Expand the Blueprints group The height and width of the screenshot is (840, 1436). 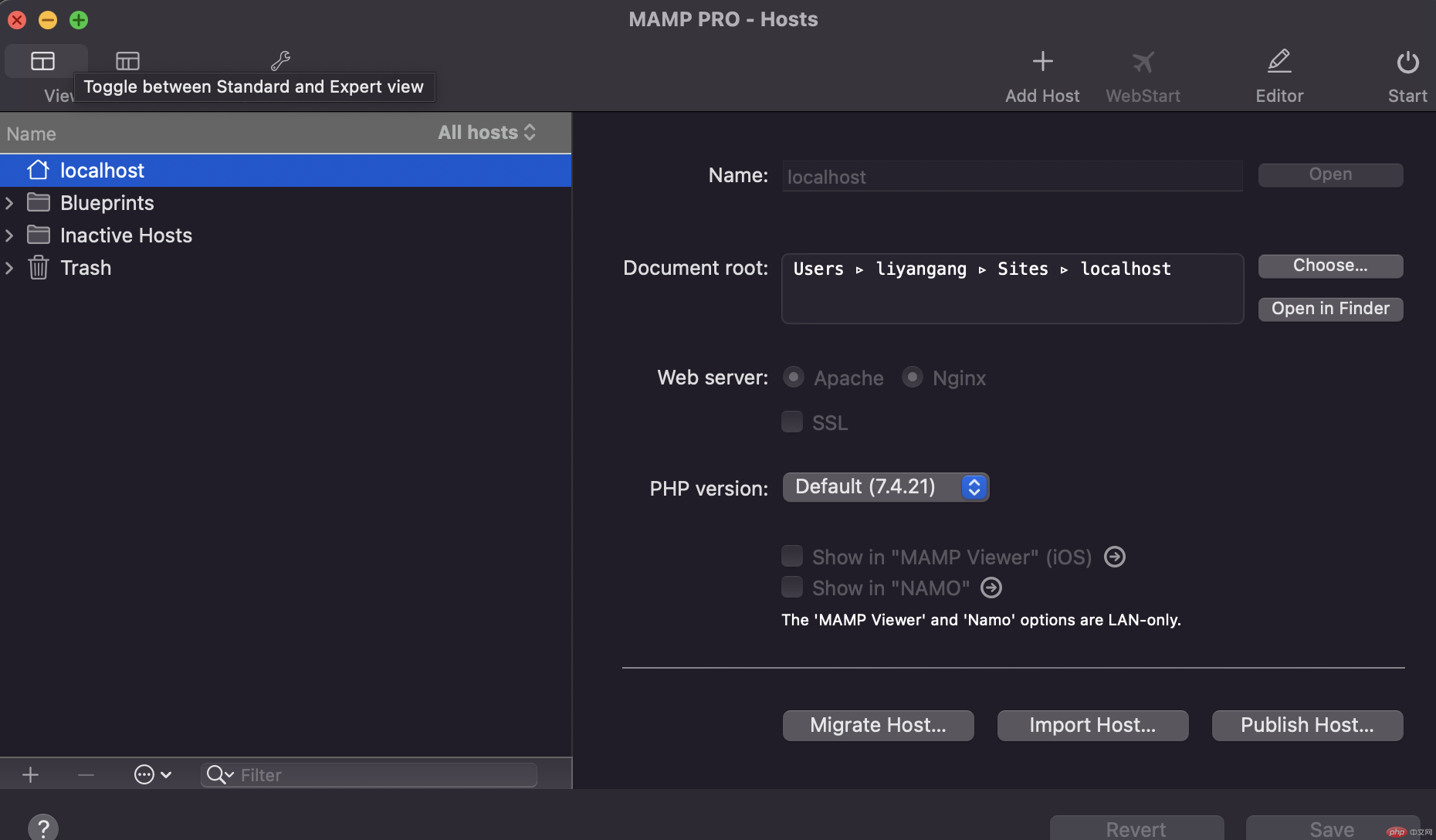9,203
